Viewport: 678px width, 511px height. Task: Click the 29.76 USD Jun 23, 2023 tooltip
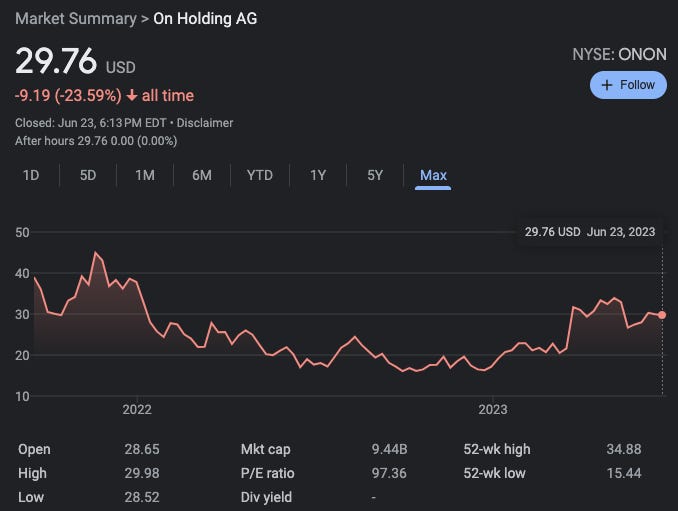590,232
